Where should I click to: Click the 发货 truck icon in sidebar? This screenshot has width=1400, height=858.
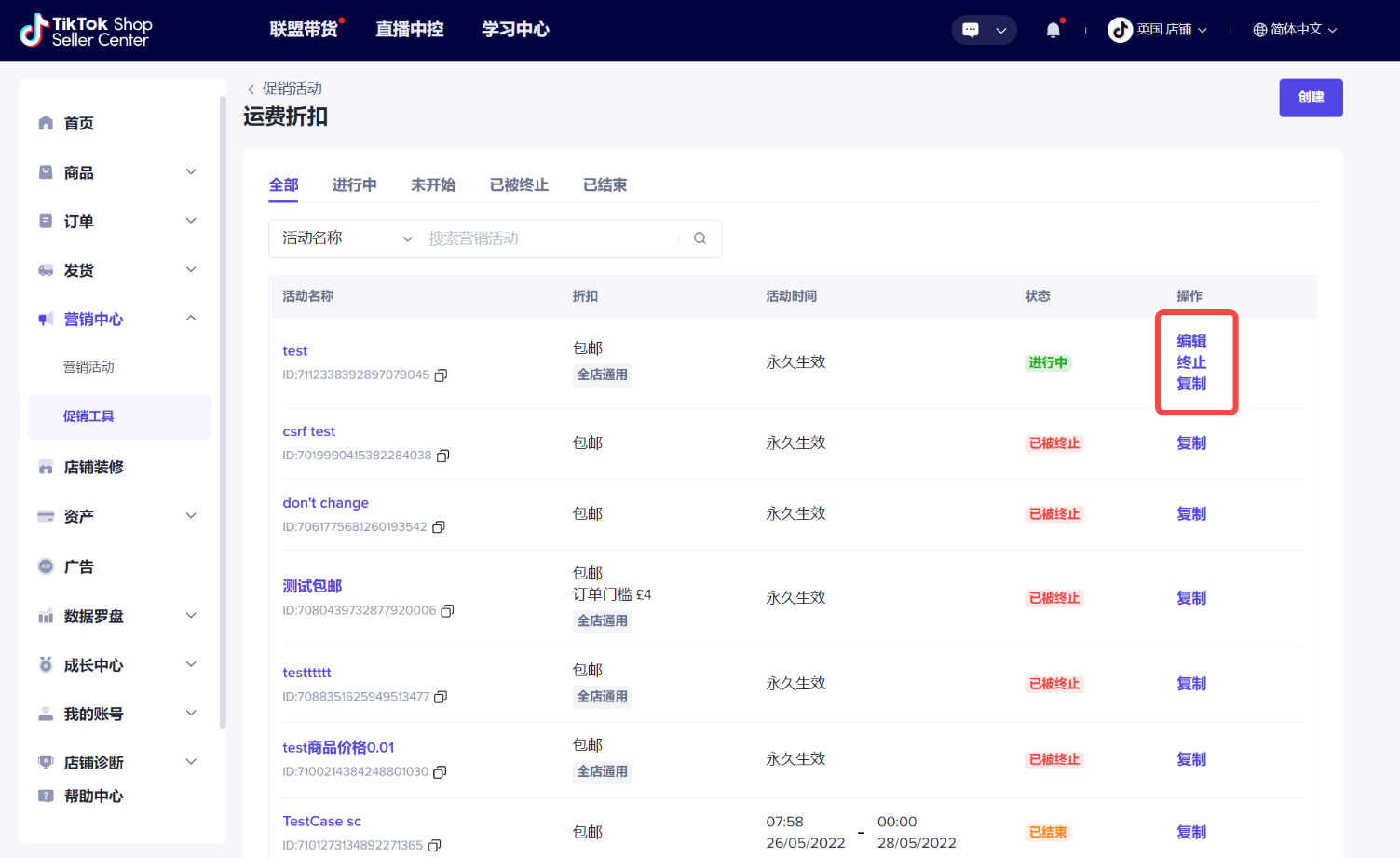[x=46, y=270]
